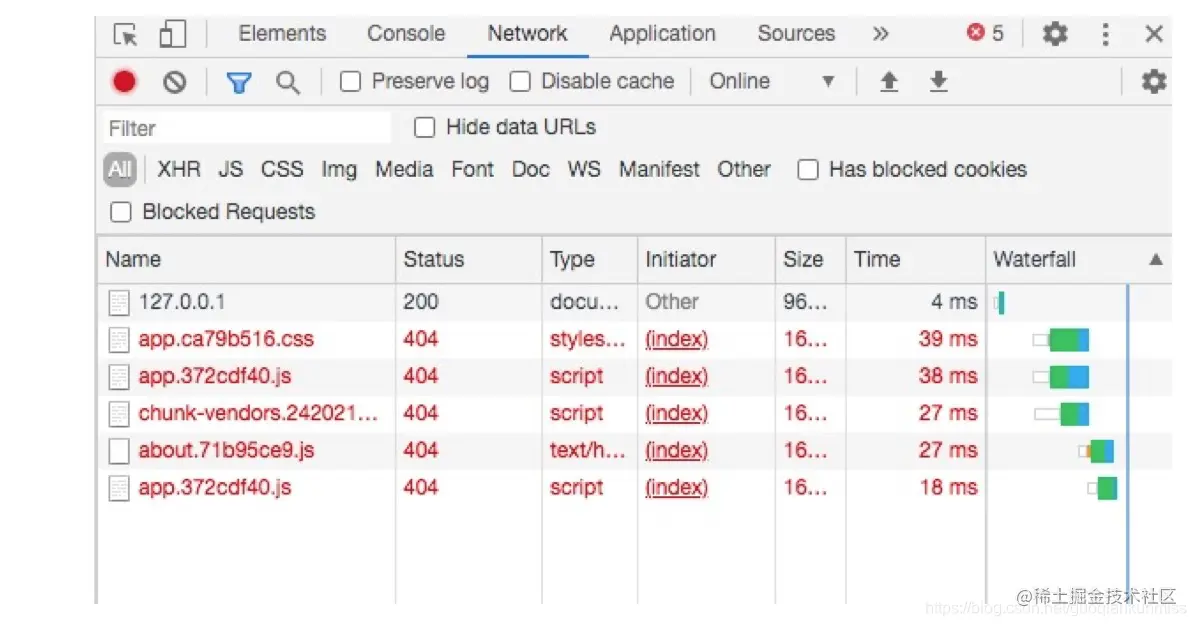Click the import HAR upload icon
This screenshot has height=626, width=1196.
point(888,82)
